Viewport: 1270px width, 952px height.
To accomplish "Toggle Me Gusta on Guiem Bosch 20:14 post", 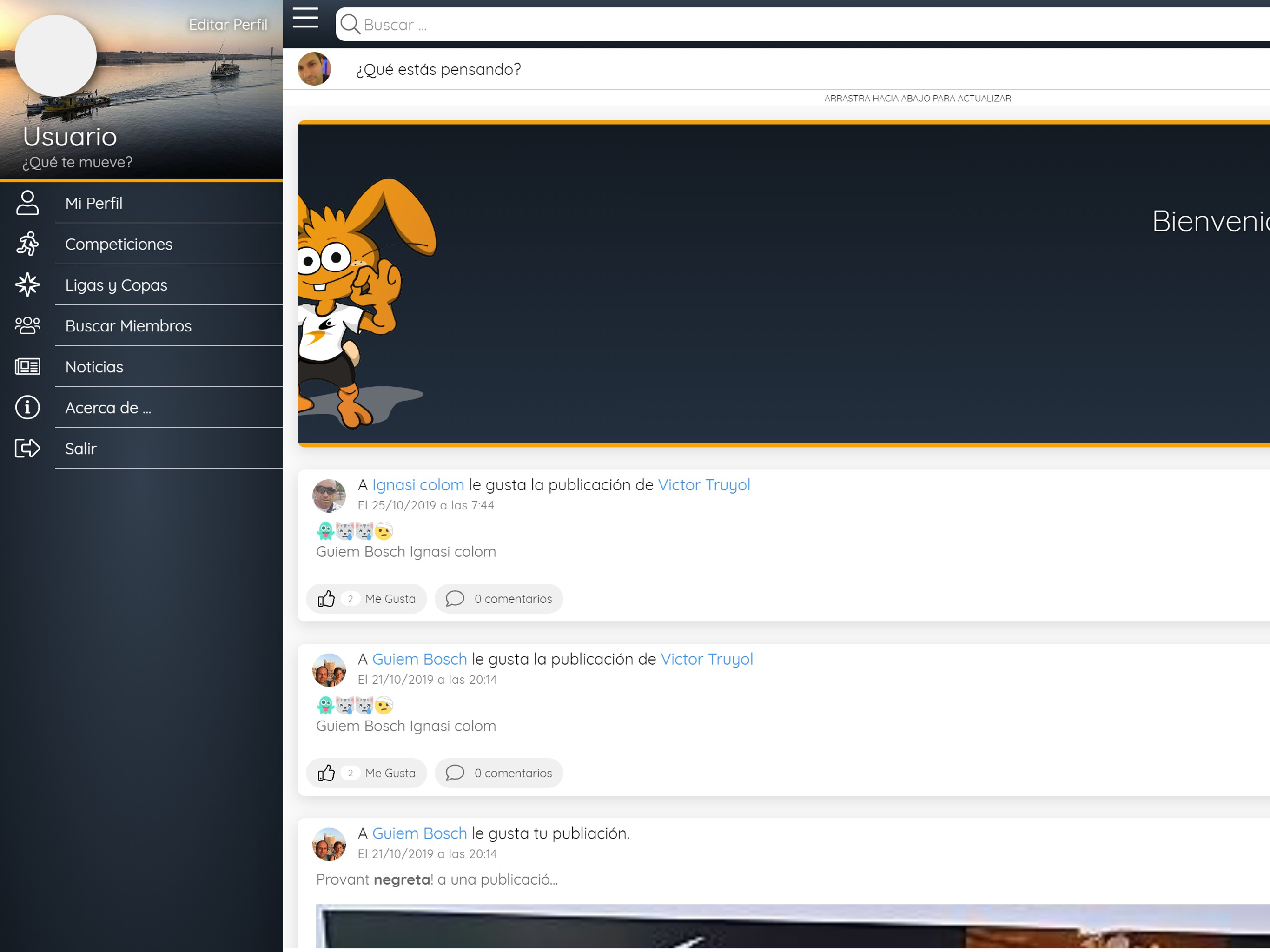I will pyautogui.click(x=366, y=773).
